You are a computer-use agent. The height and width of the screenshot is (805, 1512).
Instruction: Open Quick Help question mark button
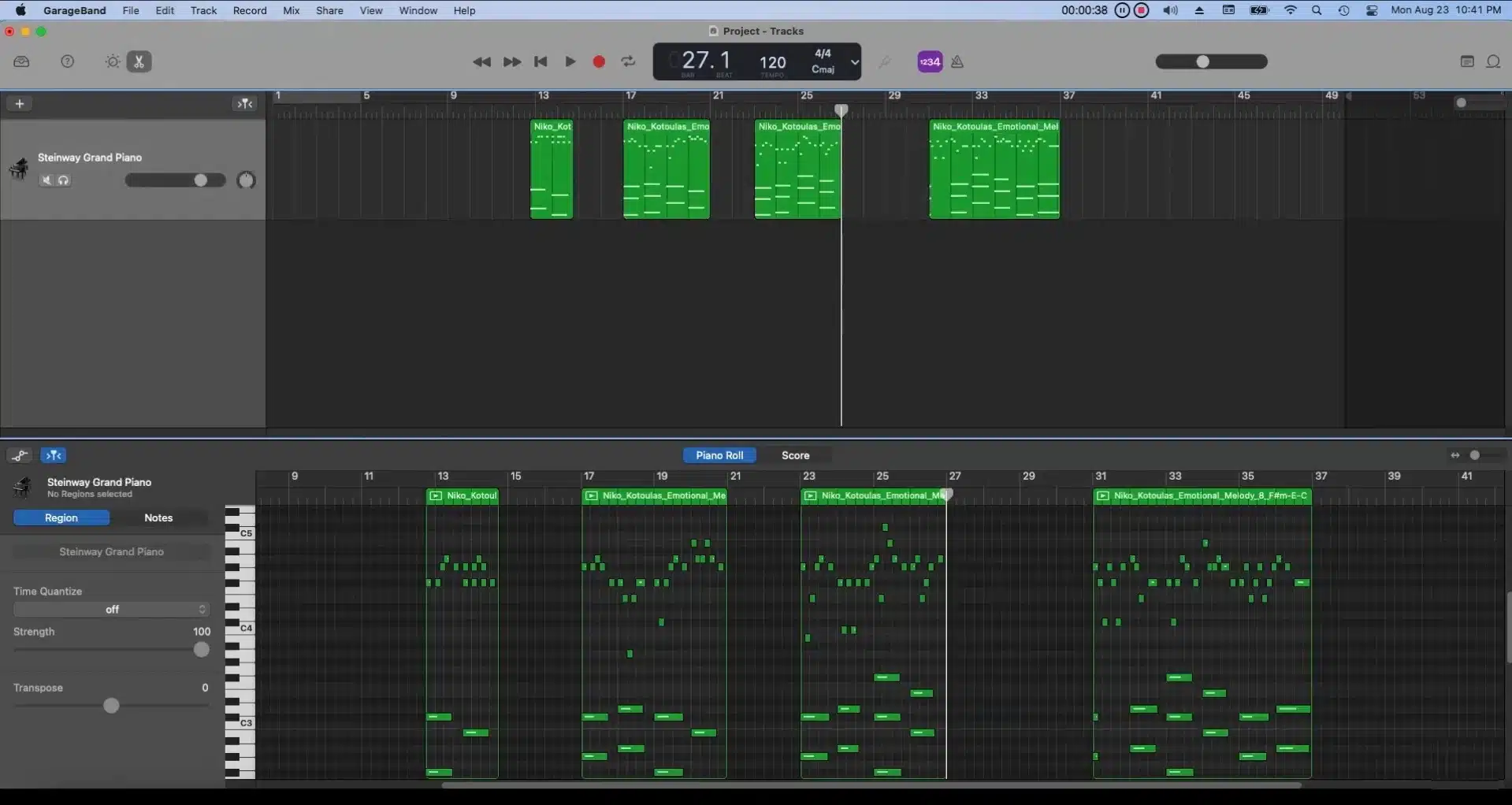tap(68, 61)
